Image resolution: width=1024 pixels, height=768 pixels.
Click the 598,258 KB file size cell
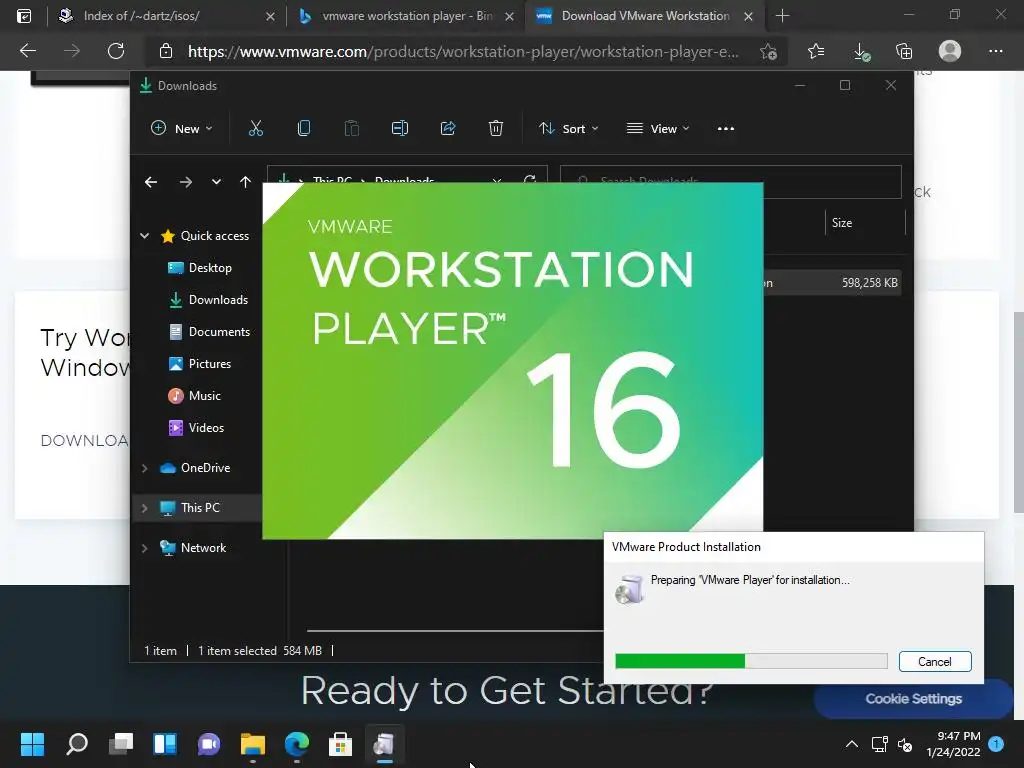tap(869, 283)
